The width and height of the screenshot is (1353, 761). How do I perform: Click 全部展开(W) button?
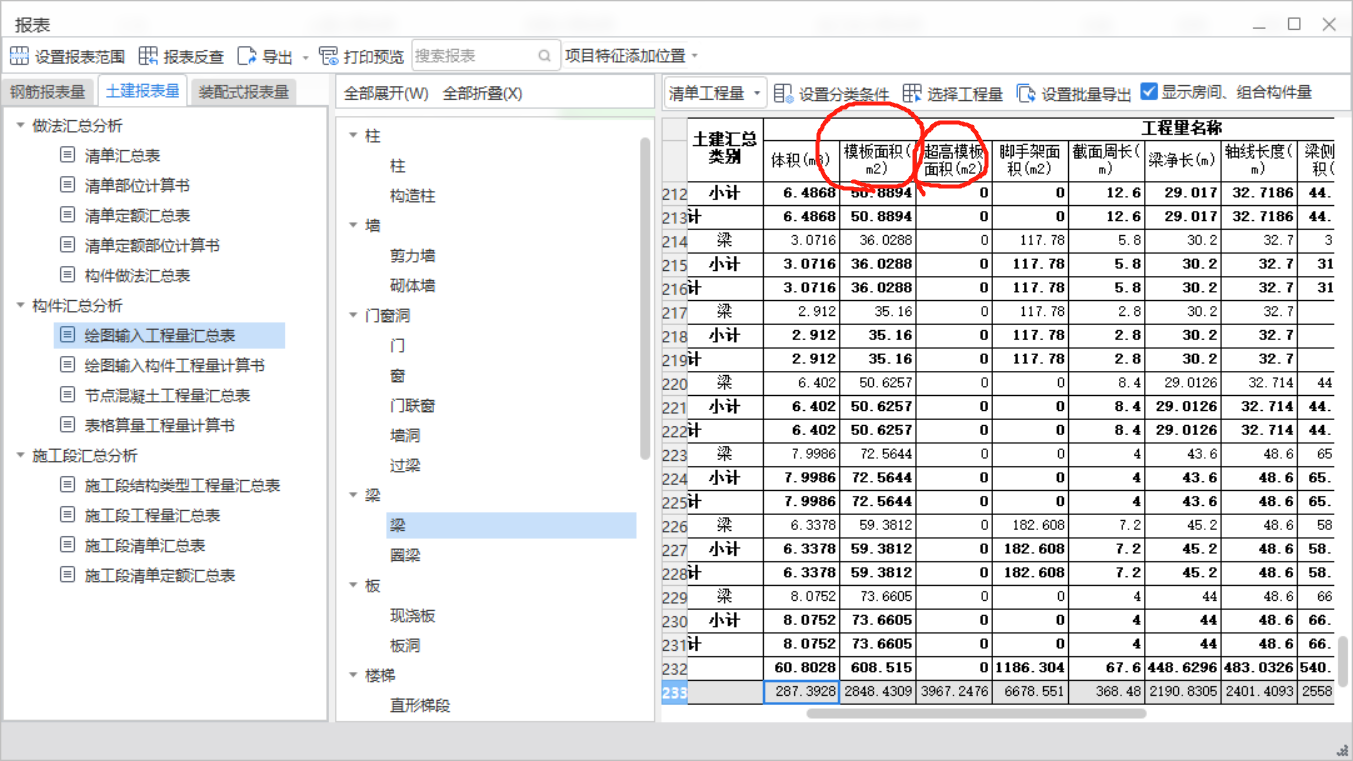pyautogui.click(x=386, y=93)
